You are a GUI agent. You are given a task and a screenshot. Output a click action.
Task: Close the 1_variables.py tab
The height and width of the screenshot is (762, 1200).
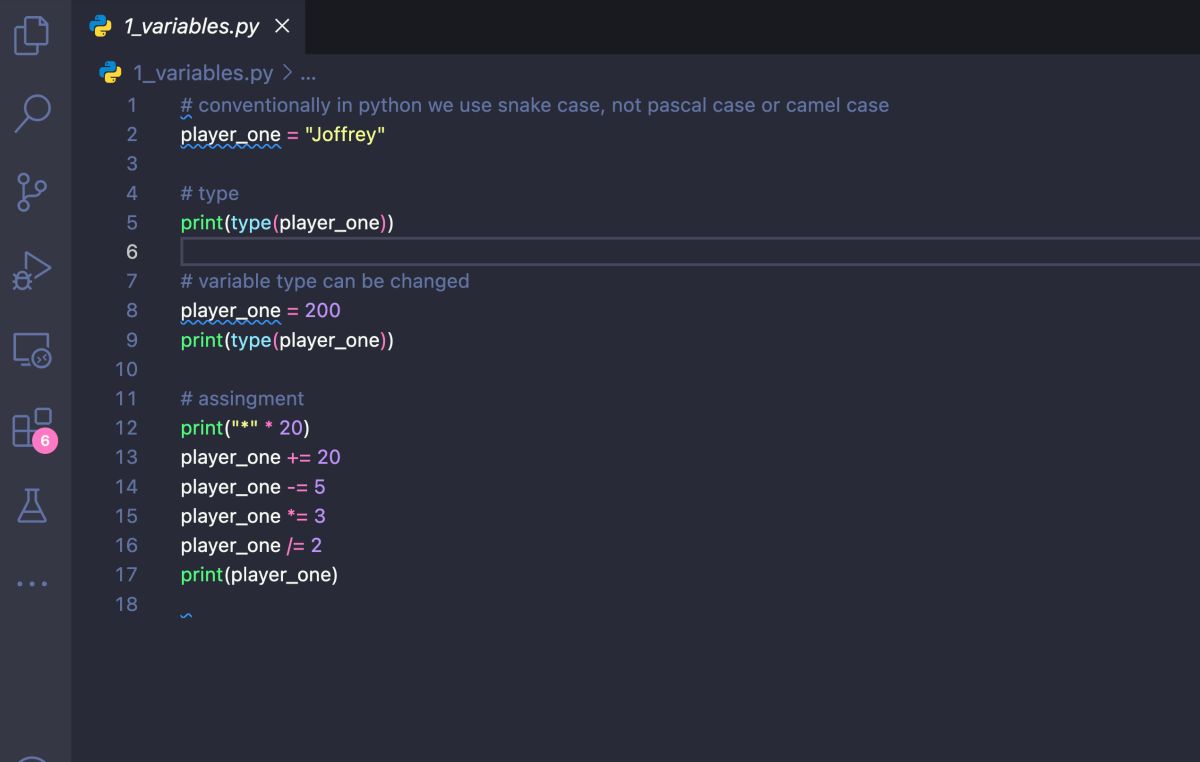282,27
